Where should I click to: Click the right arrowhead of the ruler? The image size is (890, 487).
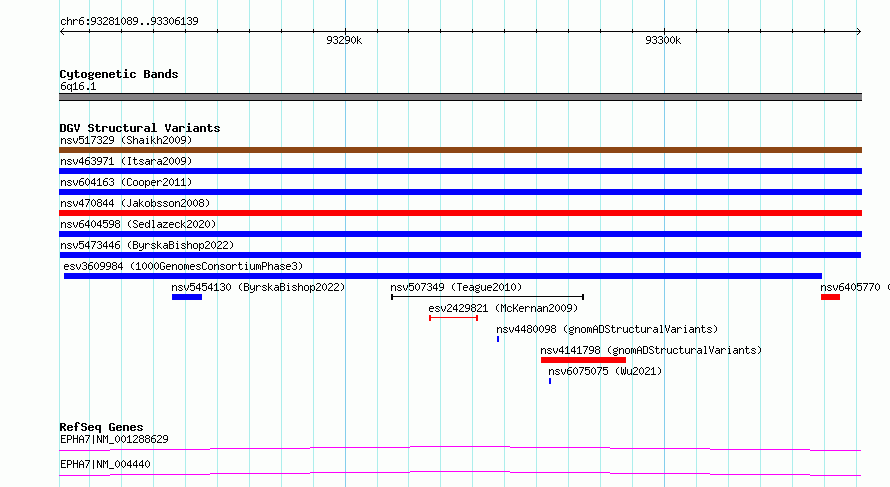pos(859,32)
